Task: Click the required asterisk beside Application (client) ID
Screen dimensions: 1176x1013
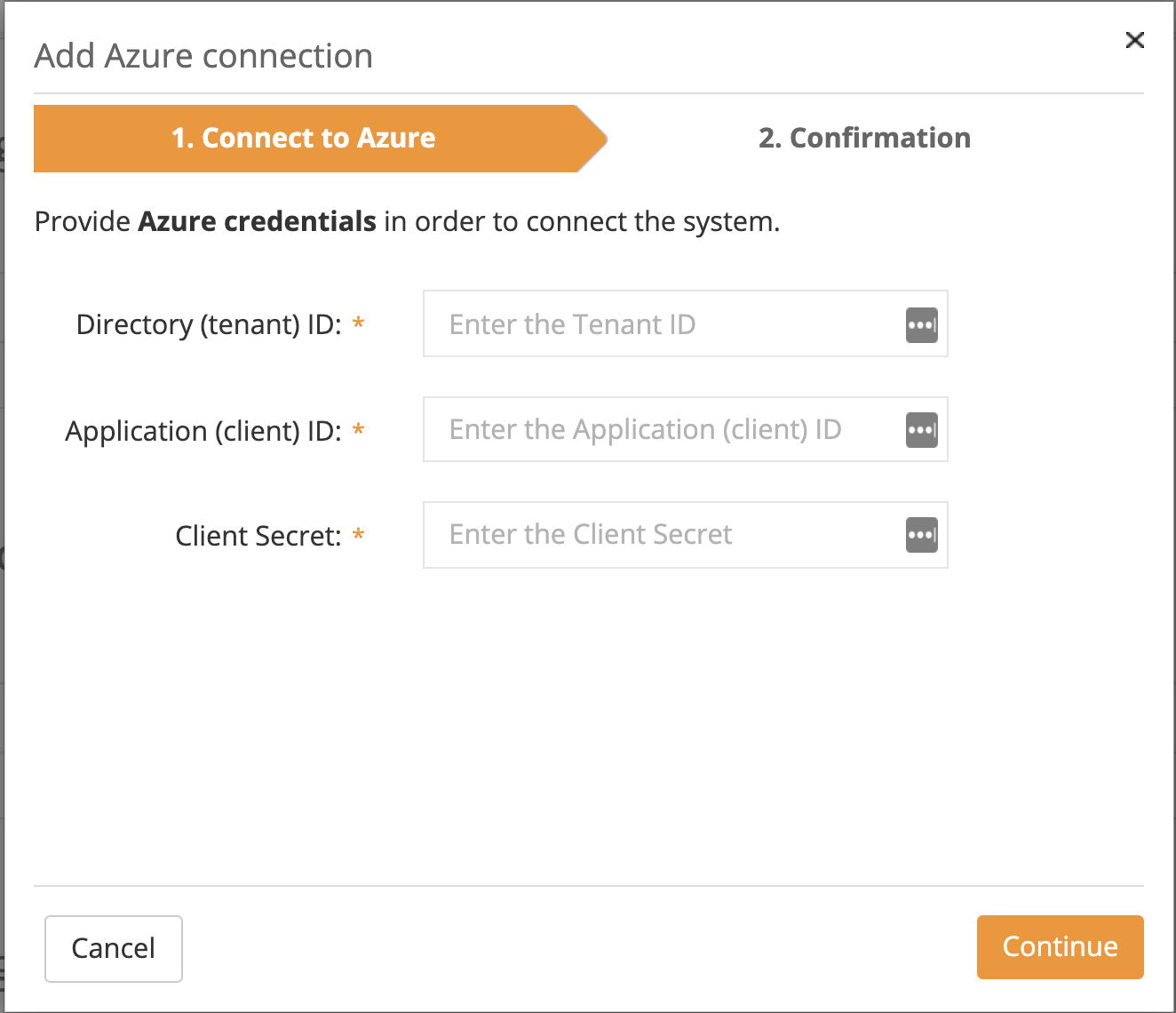Action: pyautogui.click(x=359, y=431)
